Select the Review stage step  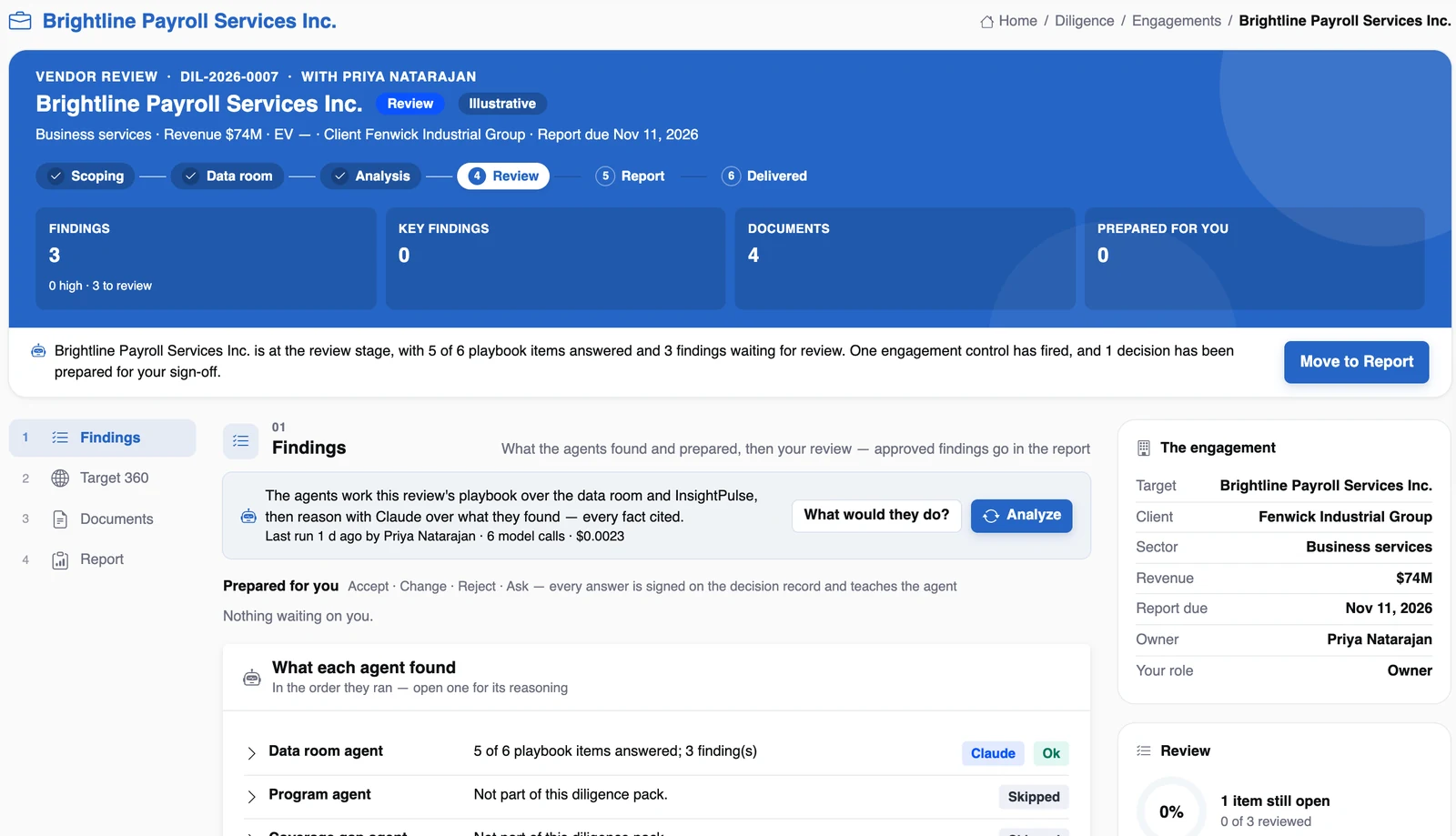[x=503, y=176]
